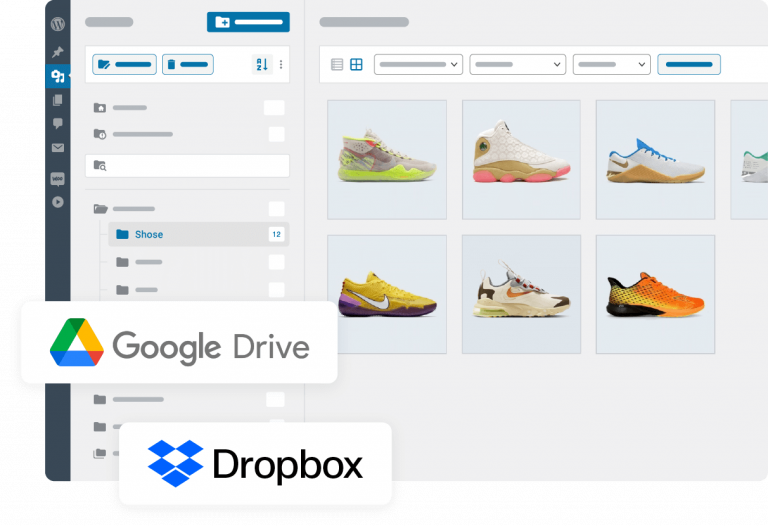Select the neon green basketball shoe thumbnail
This screenshot has width=768, height=526.
(x=387, y=160)
